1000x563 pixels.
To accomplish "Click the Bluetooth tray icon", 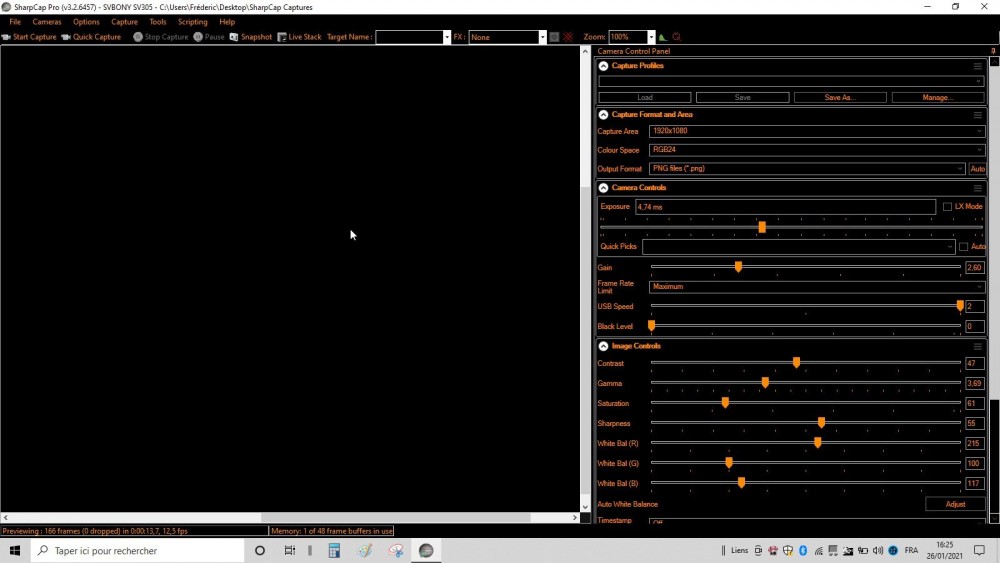I will click(803, 550).
